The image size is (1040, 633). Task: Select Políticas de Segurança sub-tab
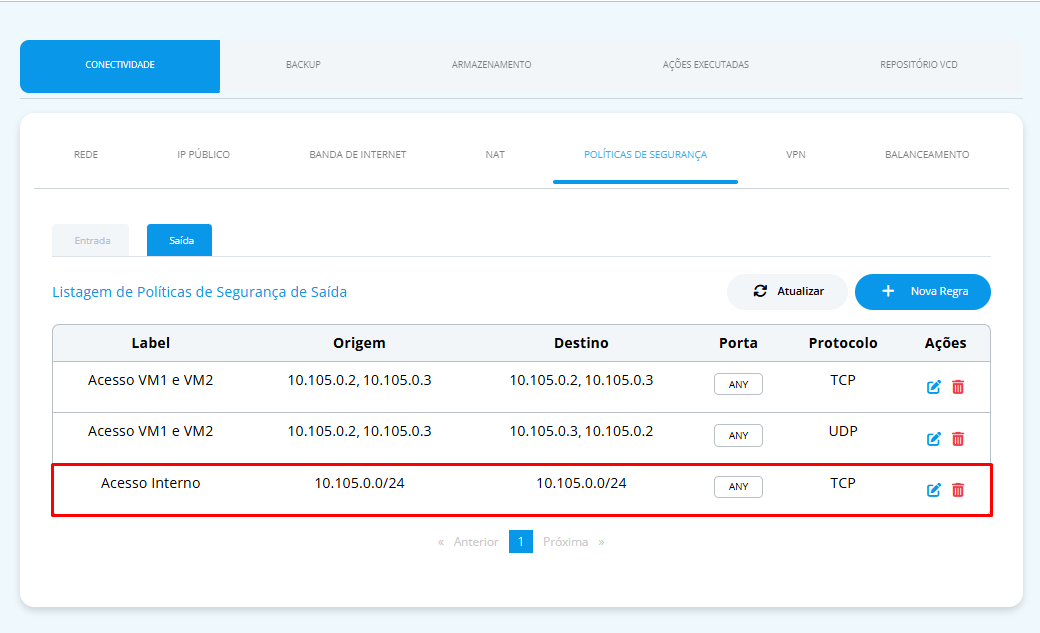[645, 155]
